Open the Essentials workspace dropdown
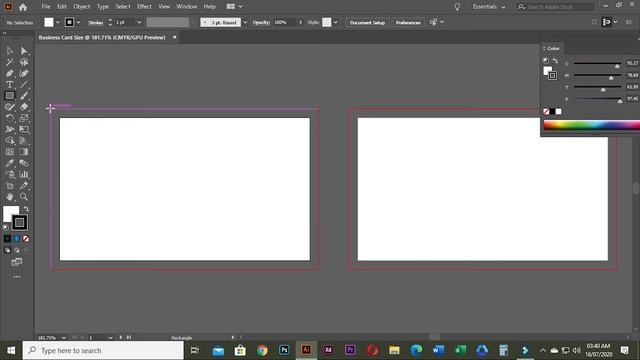Viewport: 640px width, 360px height. [x=489, y=7]
